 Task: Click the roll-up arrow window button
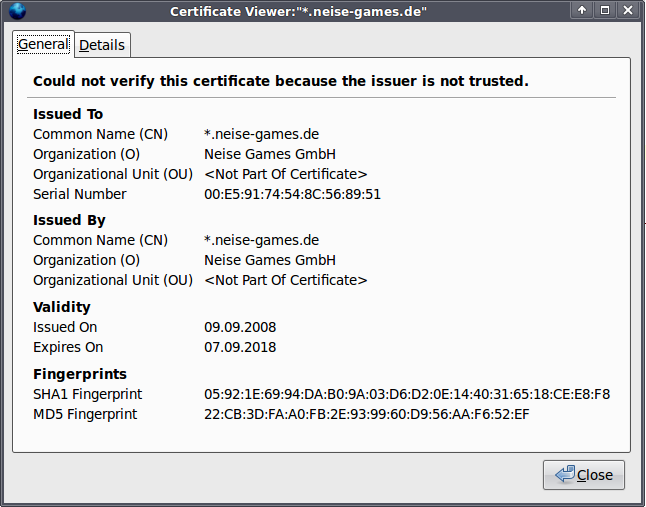(x=582, y=10)
